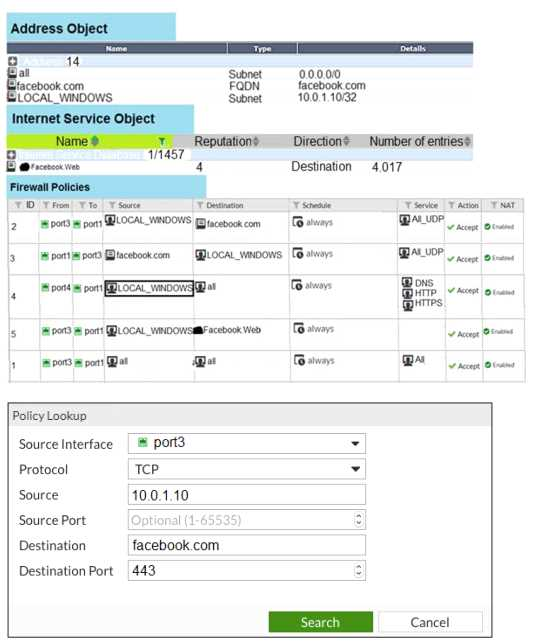Viewport: 537px width, 642px height.
Task: Click the filter icon on Name column
Action: pyautogui.click(x=162, y=142)
